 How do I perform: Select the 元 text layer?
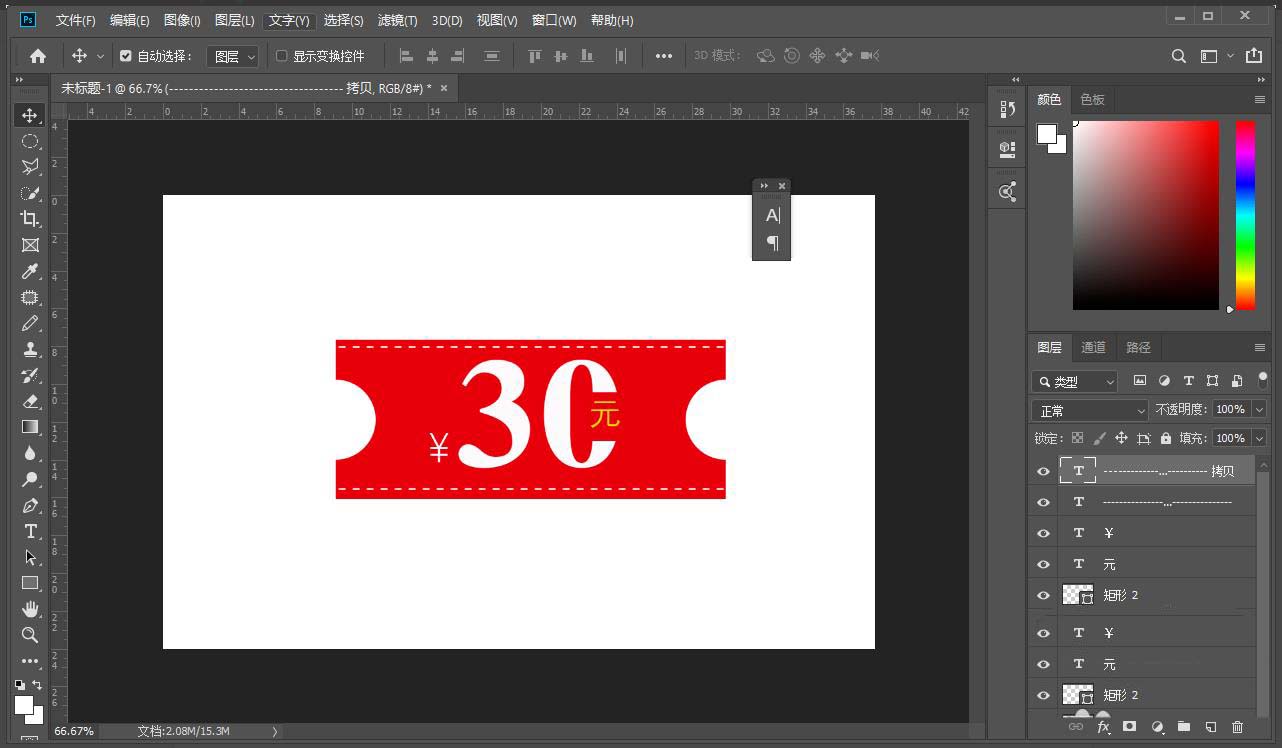(x=1150, y=564)
